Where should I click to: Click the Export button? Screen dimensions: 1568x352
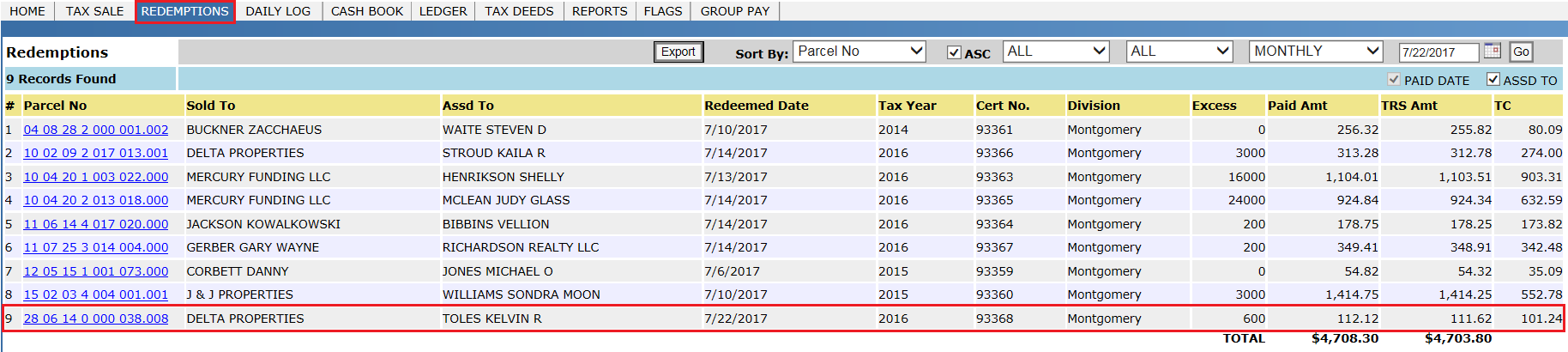pos(678,52)
